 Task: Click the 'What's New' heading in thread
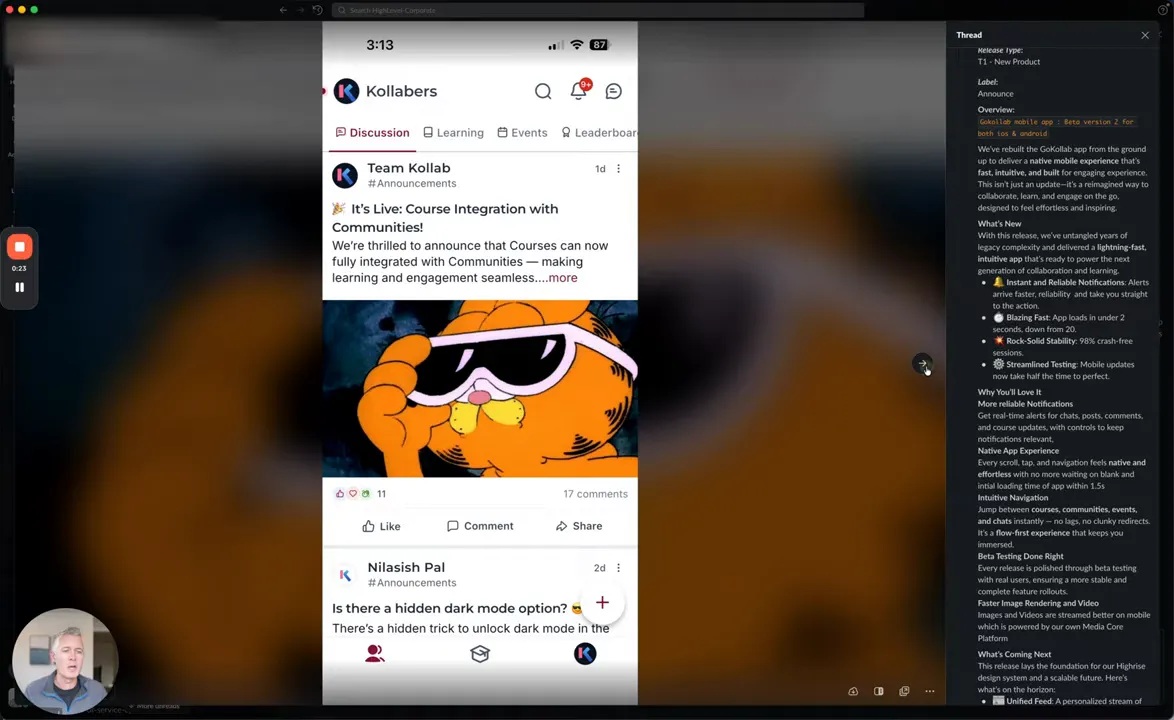(999, 224)
